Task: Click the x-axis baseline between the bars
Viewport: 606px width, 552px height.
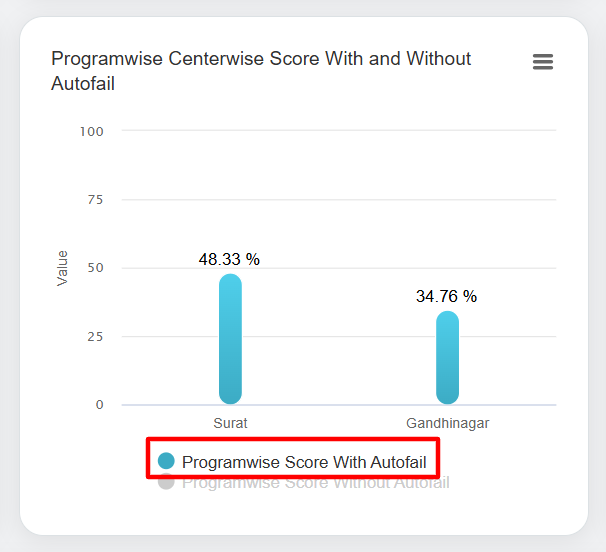Action: (x=338, y=405)
